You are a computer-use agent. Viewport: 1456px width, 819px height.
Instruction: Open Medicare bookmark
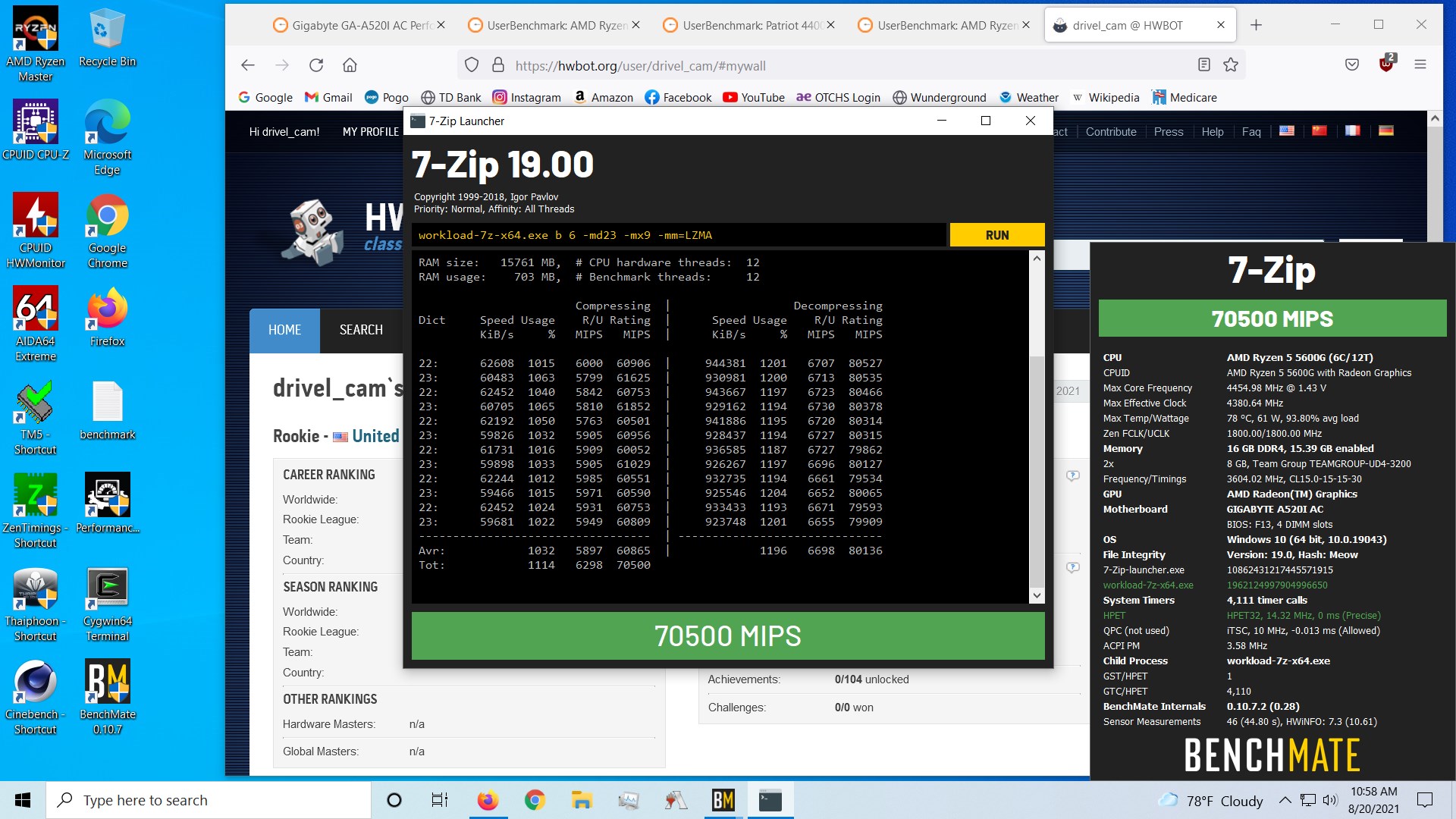click(x=1185, y=97)
